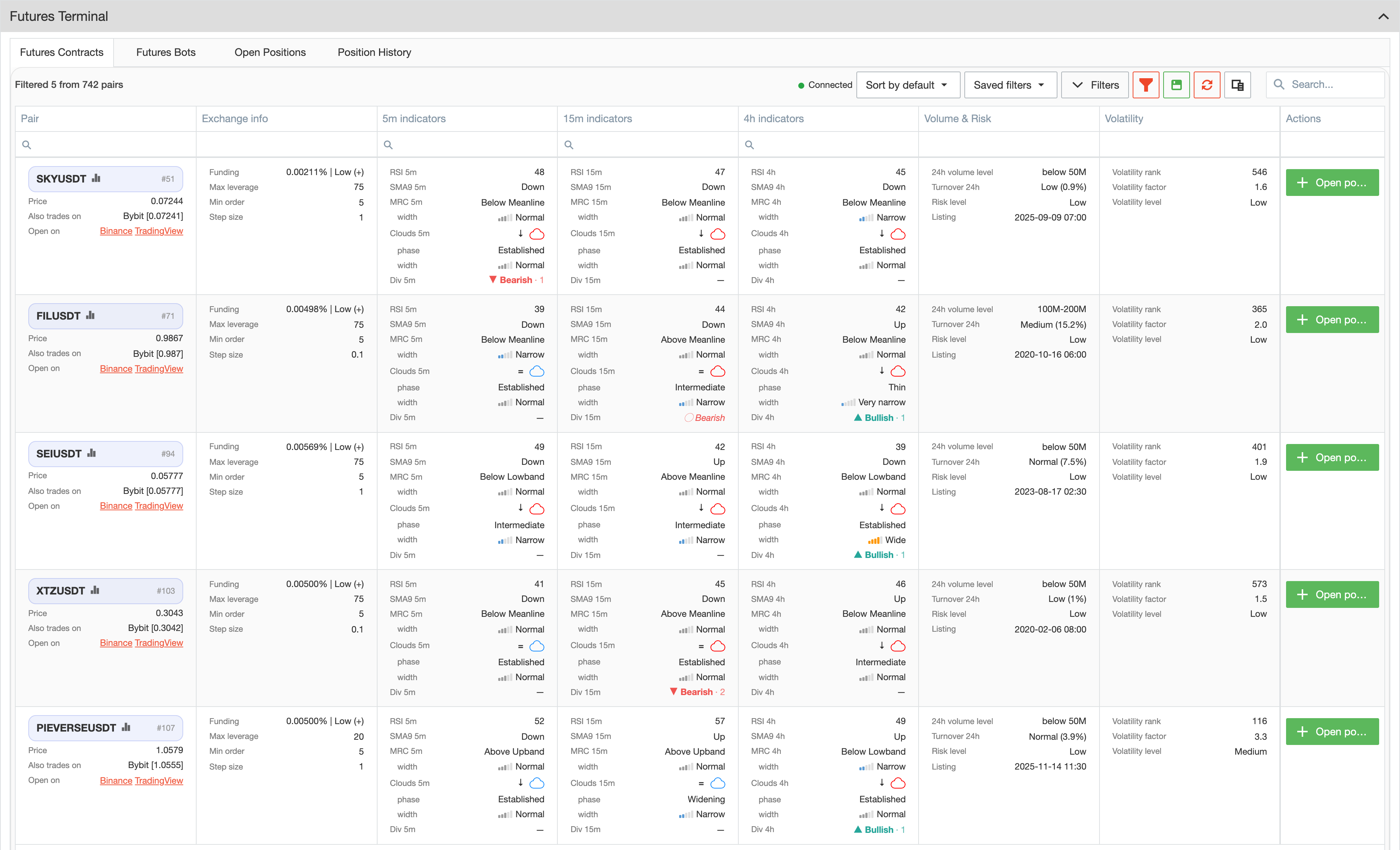The image size is (1400, 850).
Task: Expand the Filters panel
Action: (x=1094, y=85)
